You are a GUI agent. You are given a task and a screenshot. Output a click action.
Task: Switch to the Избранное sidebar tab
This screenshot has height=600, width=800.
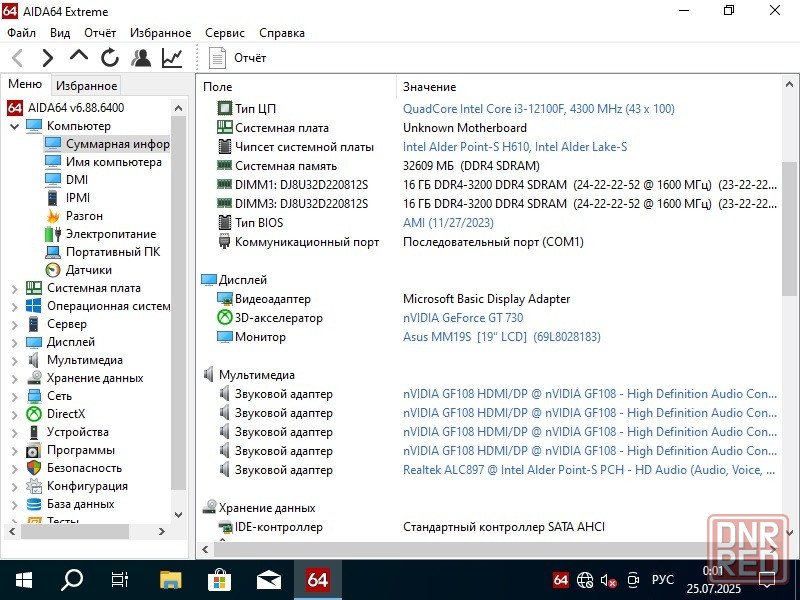[x=86, y=85]
